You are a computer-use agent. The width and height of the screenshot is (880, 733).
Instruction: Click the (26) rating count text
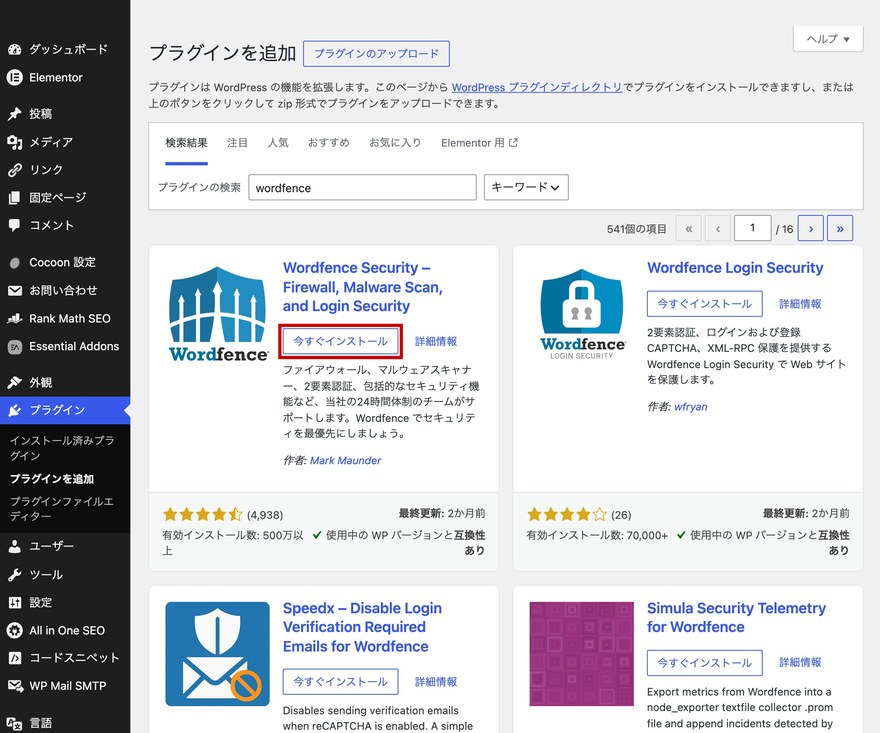[x=621, y=515]
